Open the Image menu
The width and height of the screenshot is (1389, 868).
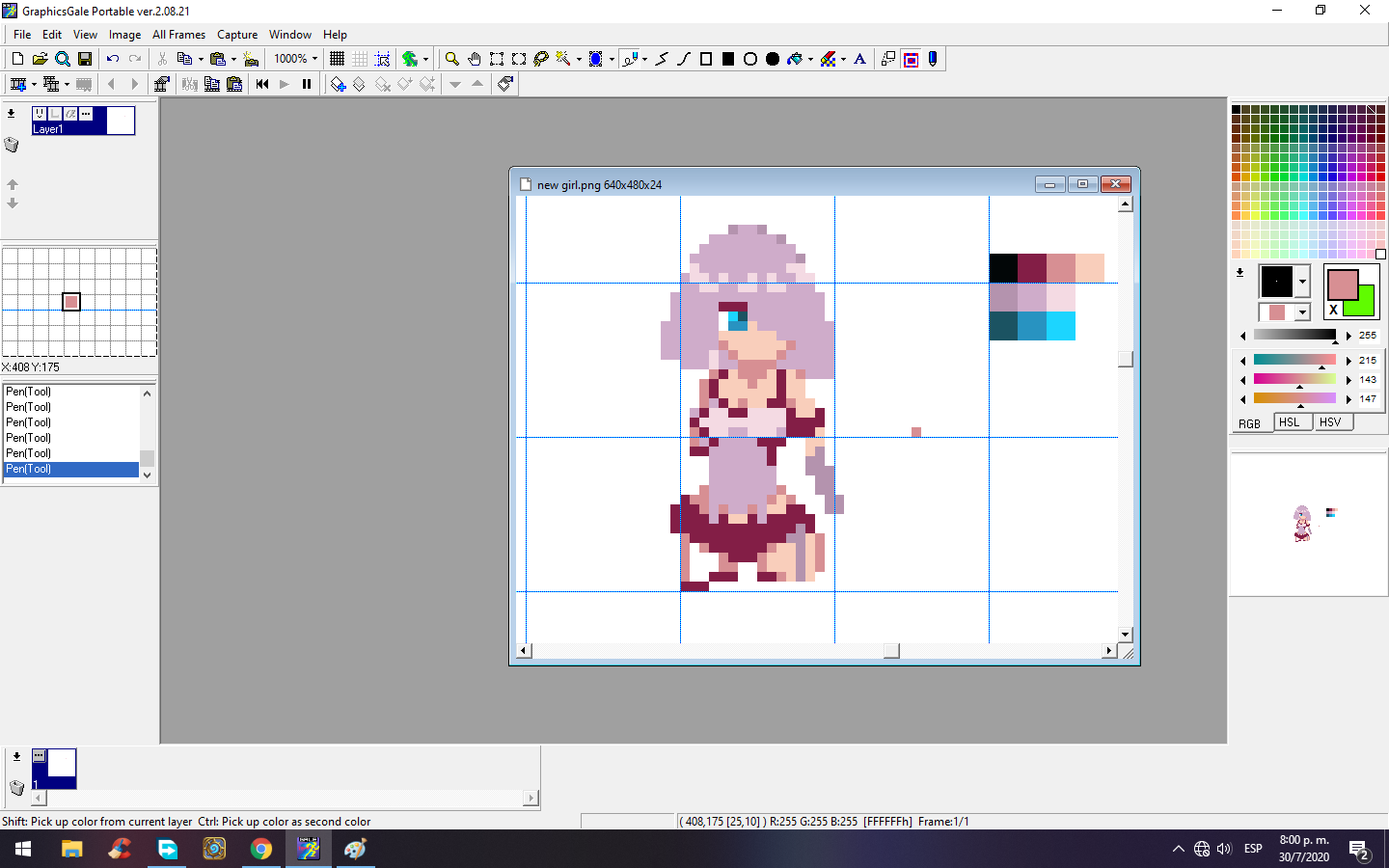click(x=124, y=35)
